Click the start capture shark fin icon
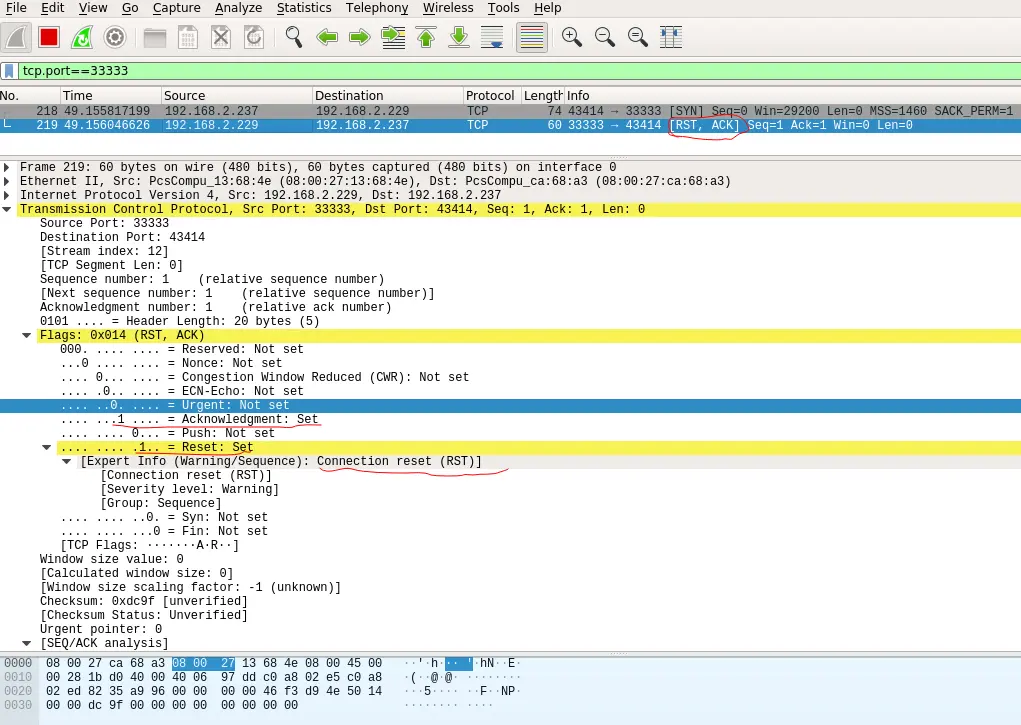This screenshot has width=1021, height=725. coord(16,37)
